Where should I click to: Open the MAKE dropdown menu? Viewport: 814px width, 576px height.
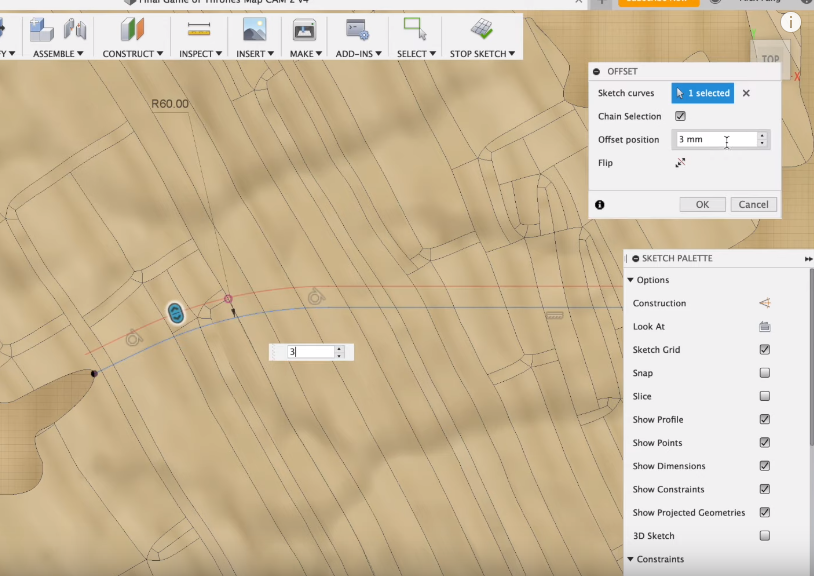point(306,53)
